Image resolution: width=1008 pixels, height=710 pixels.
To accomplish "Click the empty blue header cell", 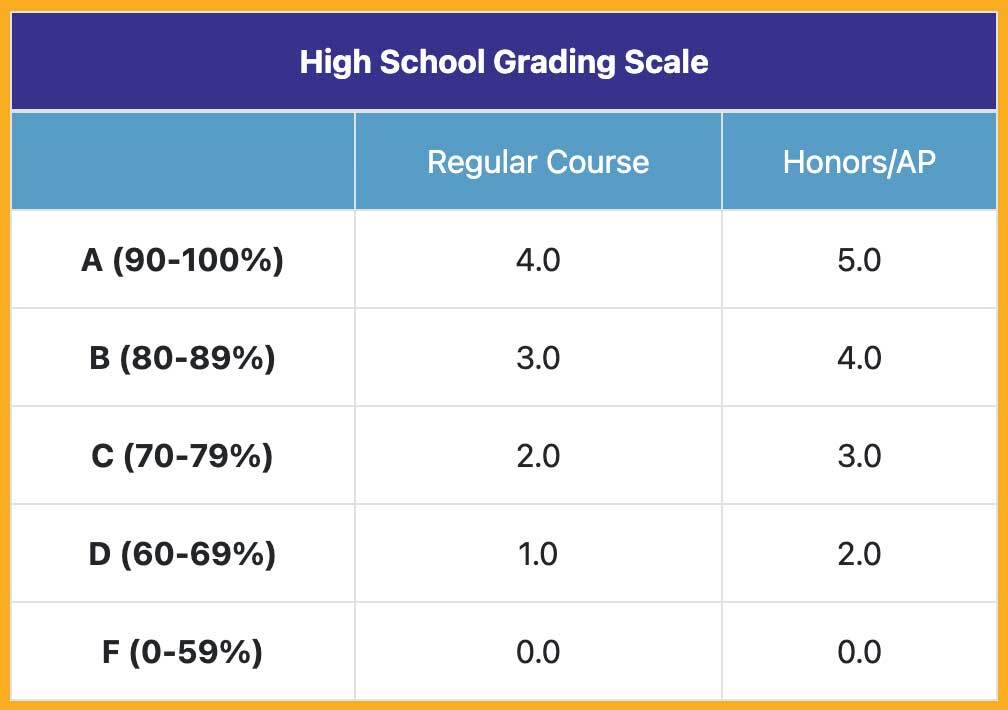I will tap(183, 161).
